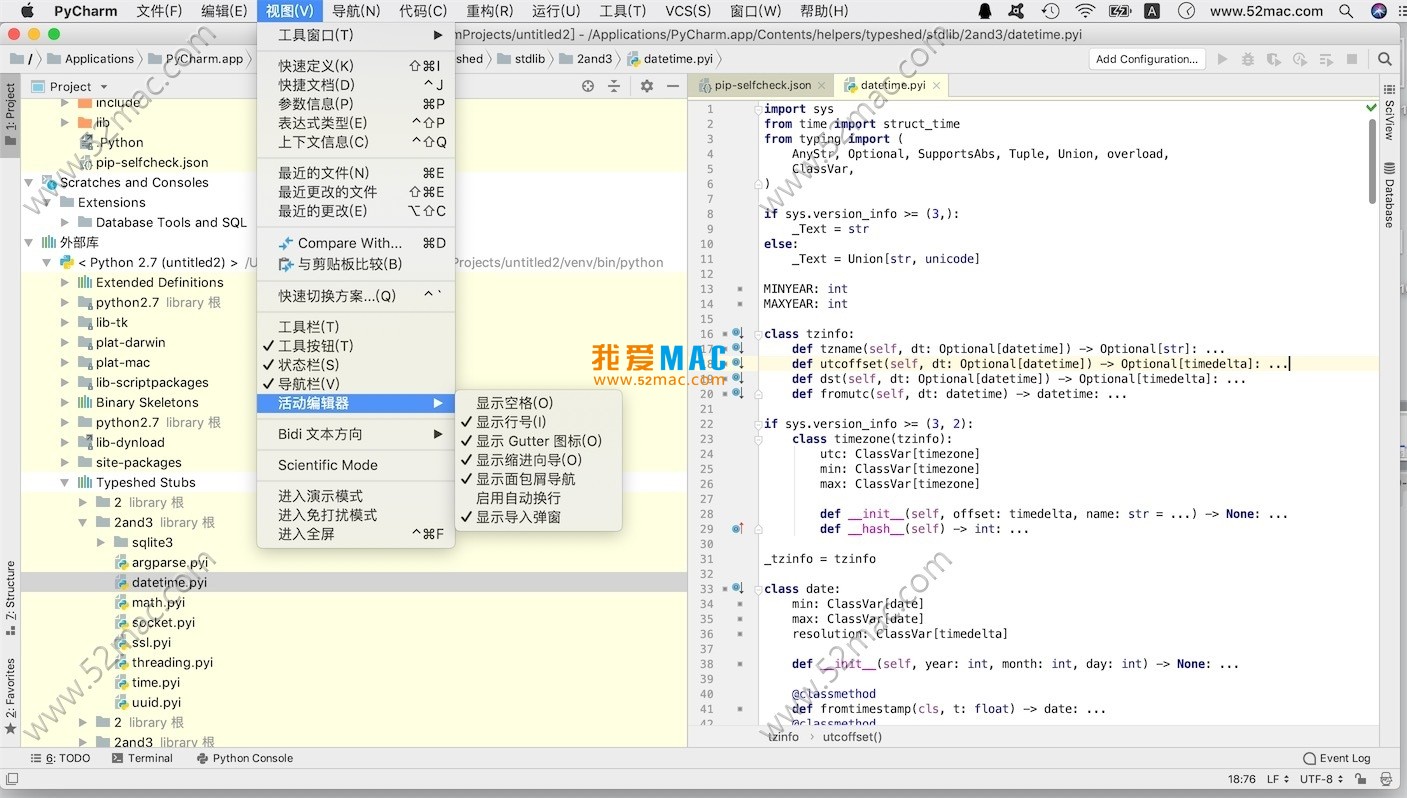Hide the Project panel with minus icon
The height and width of the screenshot is (798, 1407).
pyautogui.click(x=672, y=86)
